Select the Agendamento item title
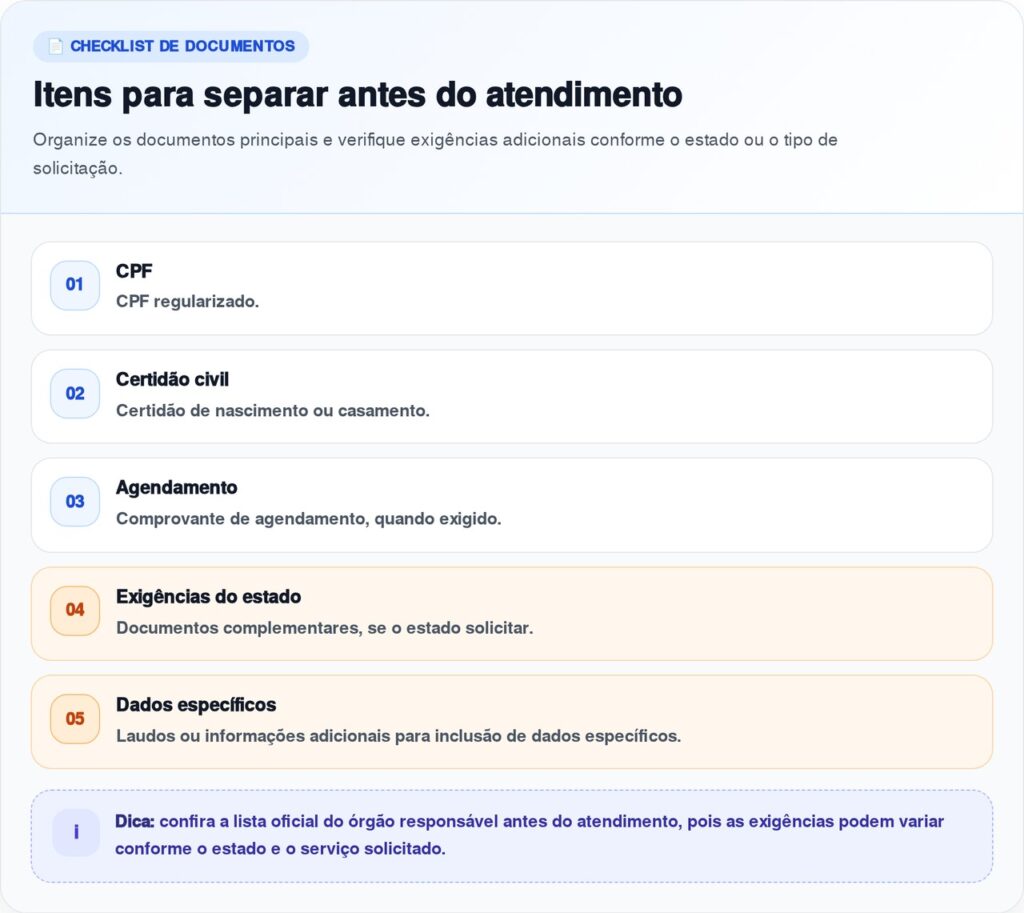The width and height of the screenshot is (1024, 913). point(176,488)
